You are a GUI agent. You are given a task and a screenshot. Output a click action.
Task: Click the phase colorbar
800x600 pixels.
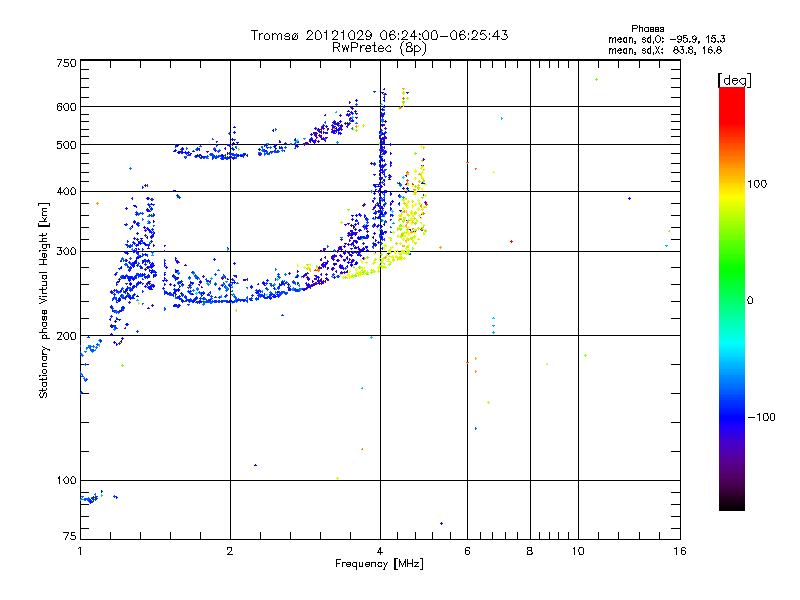[x=732, y=298]
